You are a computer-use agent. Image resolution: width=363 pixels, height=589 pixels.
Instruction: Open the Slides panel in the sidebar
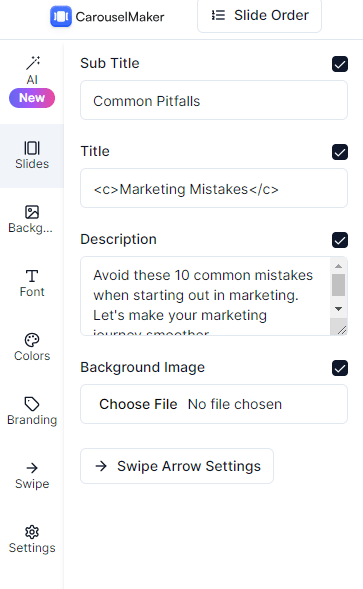pos(32,156)
